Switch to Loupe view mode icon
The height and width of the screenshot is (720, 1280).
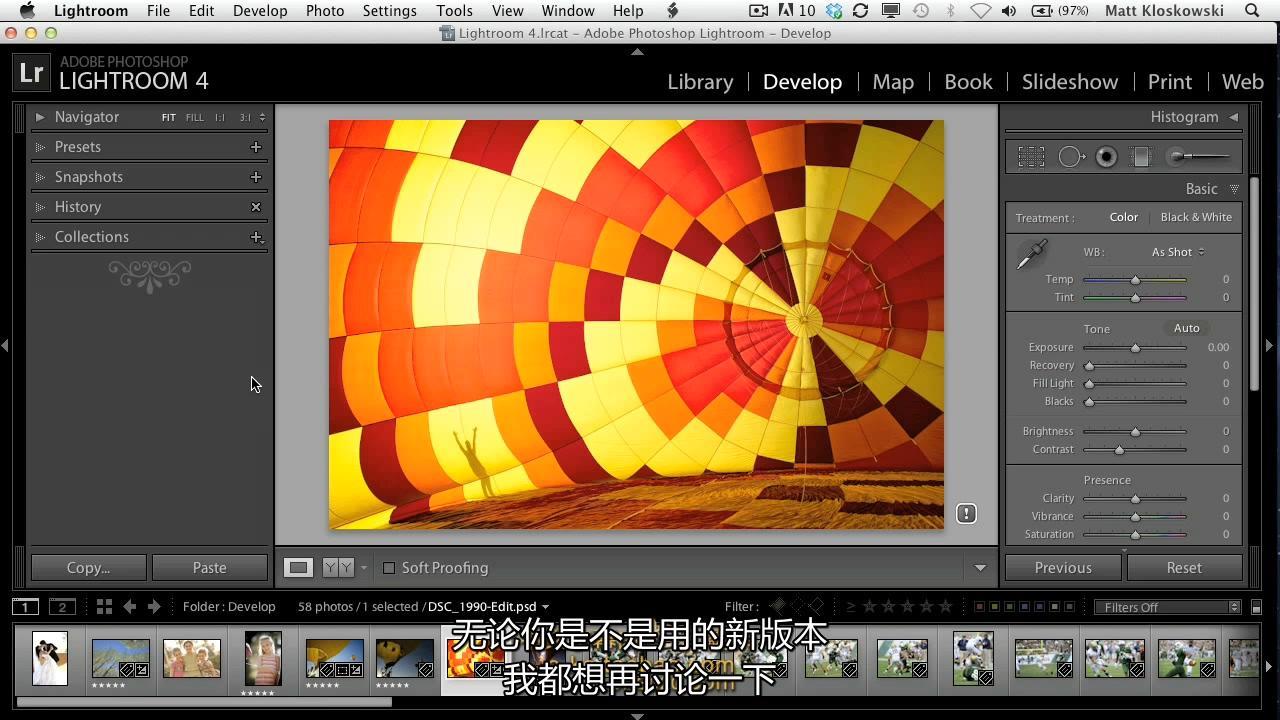point(298,567)
